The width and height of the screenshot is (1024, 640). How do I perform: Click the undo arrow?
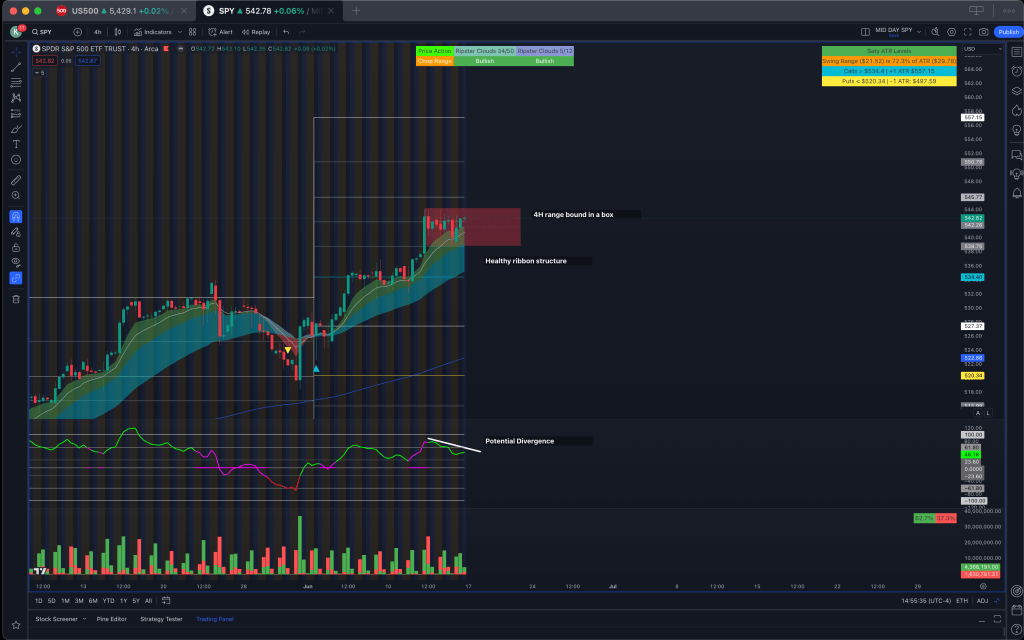[286, 32]
